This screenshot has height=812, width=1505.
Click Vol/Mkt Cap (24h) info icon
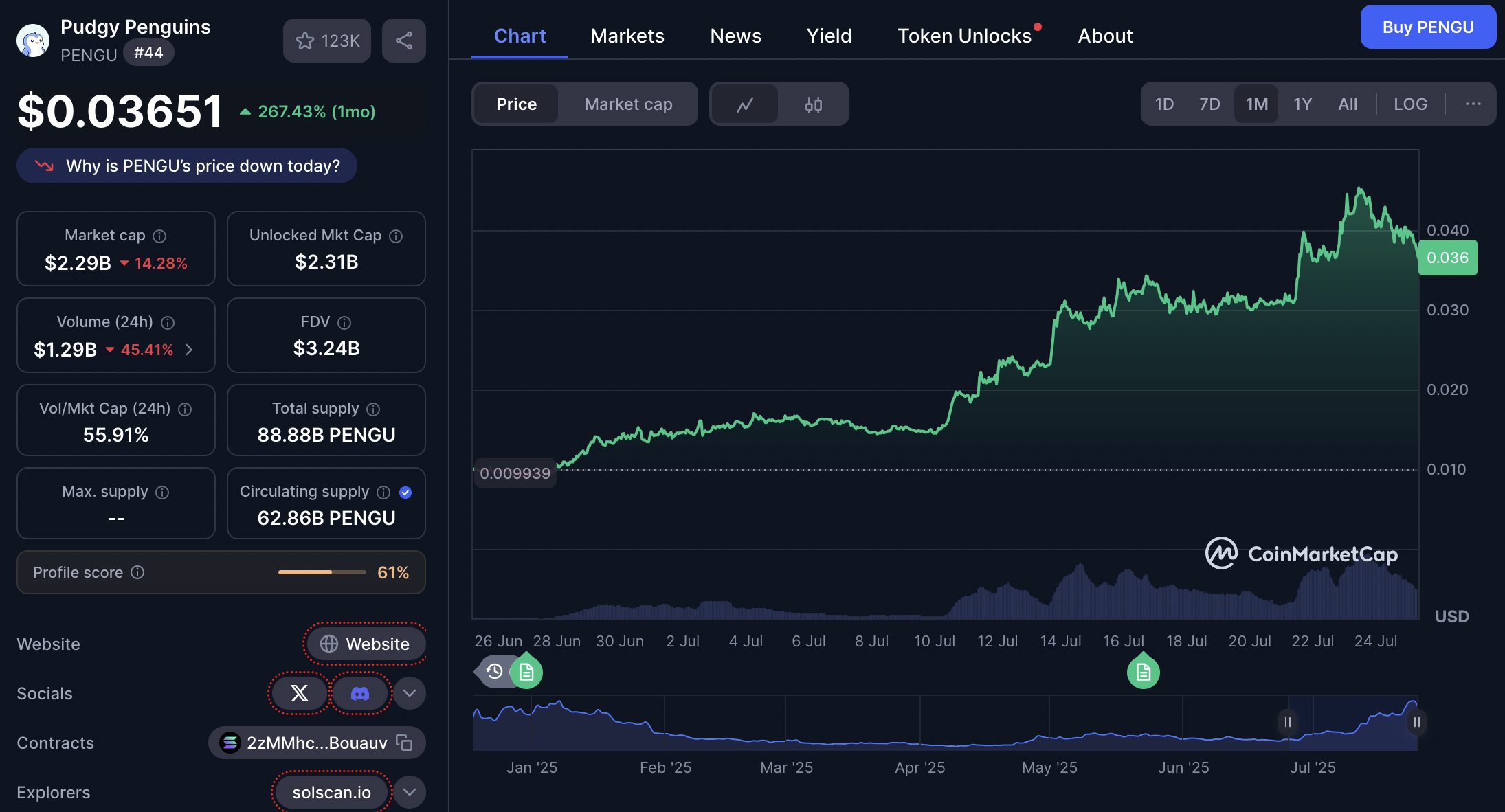(185, 409)
